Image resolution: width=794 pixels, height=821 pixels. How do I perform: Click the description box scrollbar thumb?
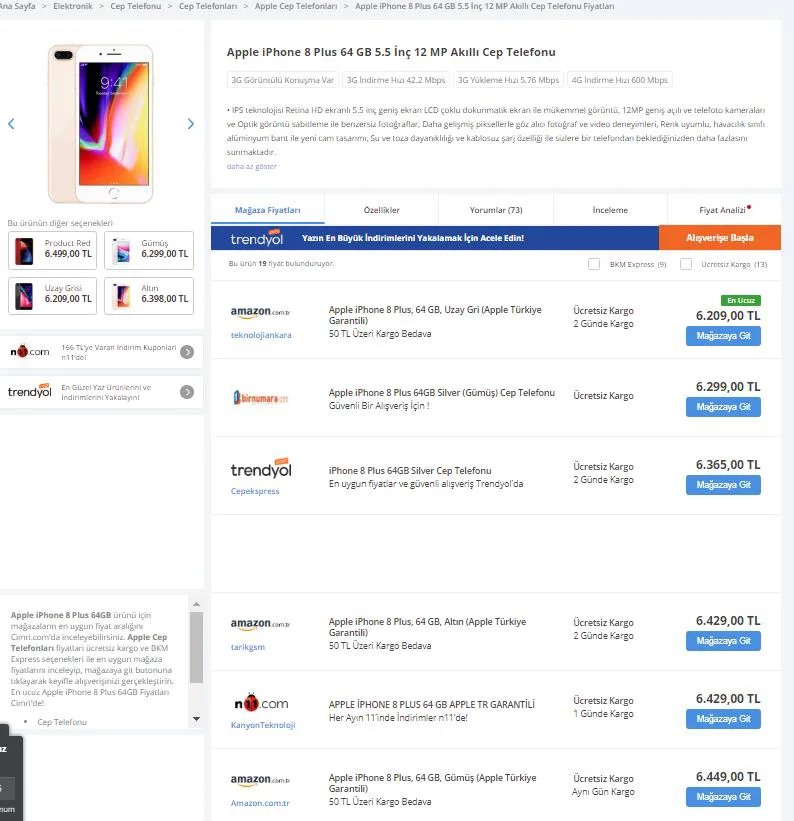coord(196,648)
